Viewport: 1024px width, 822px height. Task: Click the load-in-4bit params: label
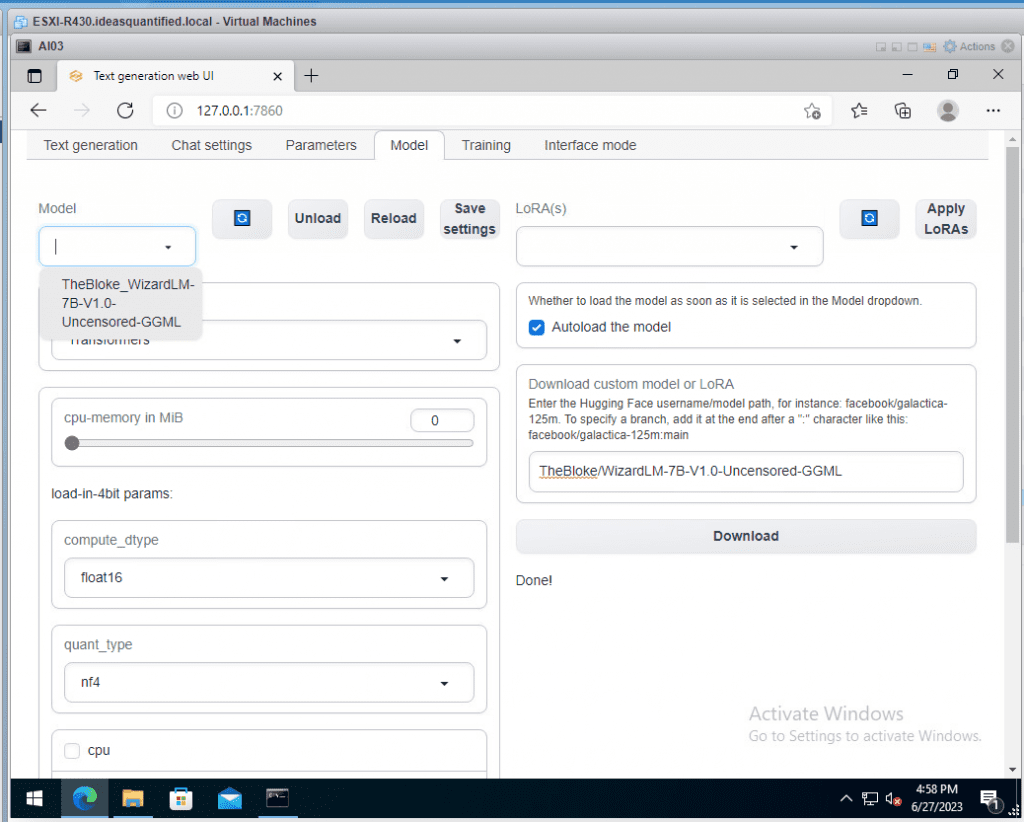click(112, 494)
